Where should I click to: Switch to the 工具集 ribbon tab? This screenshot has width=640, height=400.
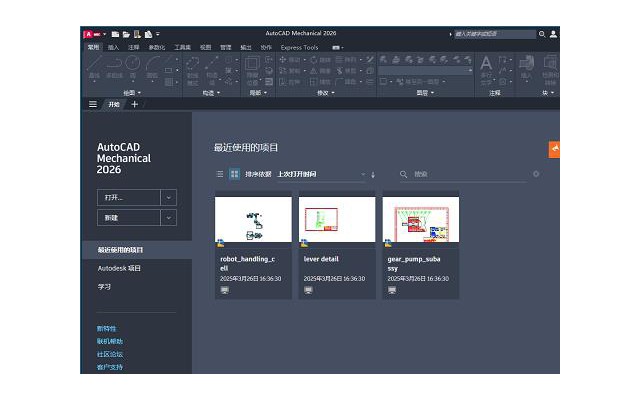182,47
